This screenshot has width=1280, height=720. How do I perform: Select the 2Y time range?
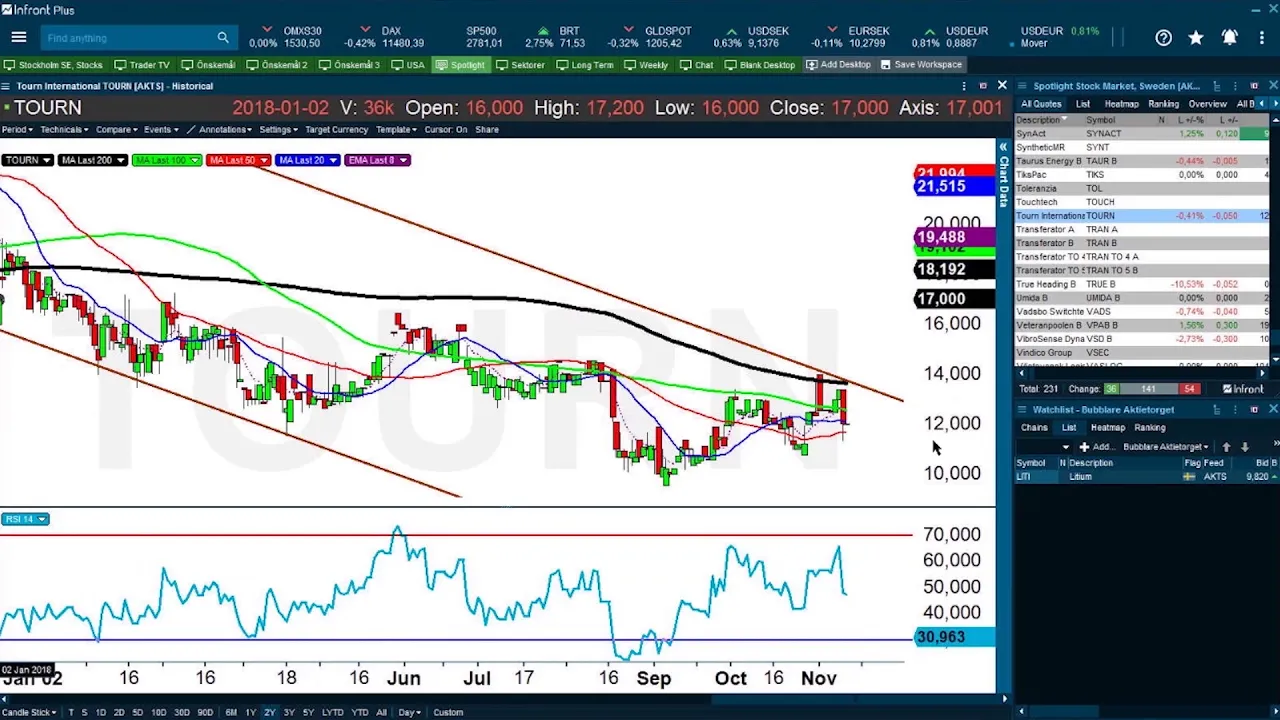tap(269, 712)
